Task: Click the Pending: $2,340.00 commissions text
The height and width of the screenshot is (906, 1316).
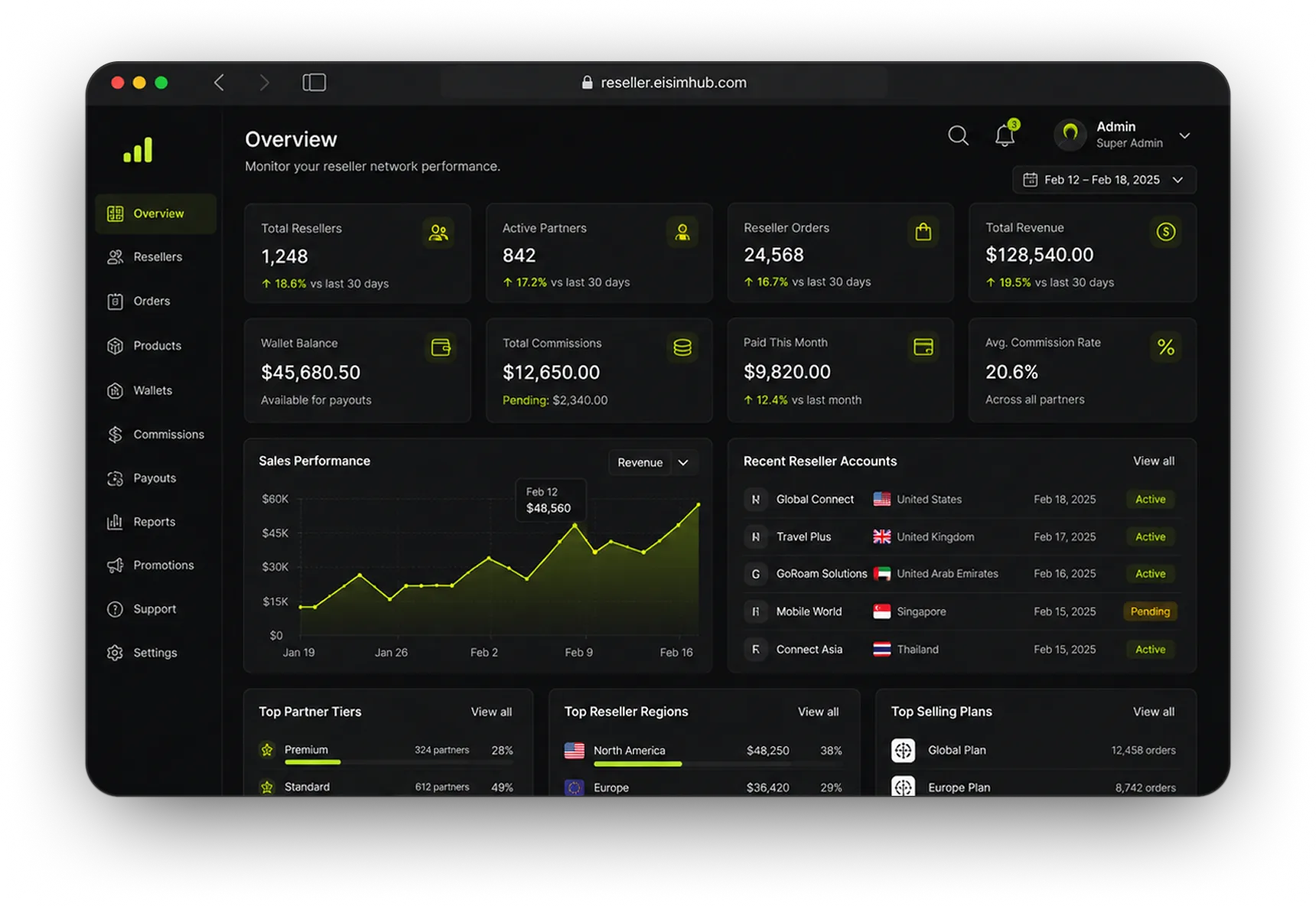Action: [x=555, y=400]
